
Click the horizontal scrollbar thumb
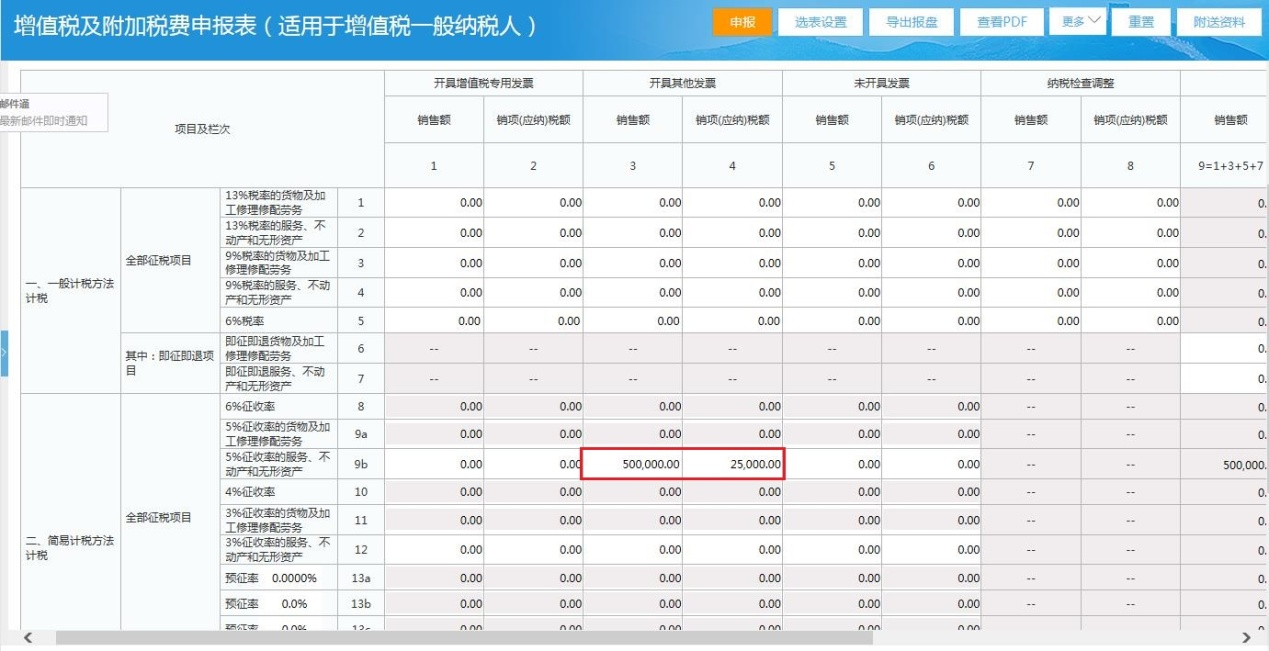coord(464,638)
